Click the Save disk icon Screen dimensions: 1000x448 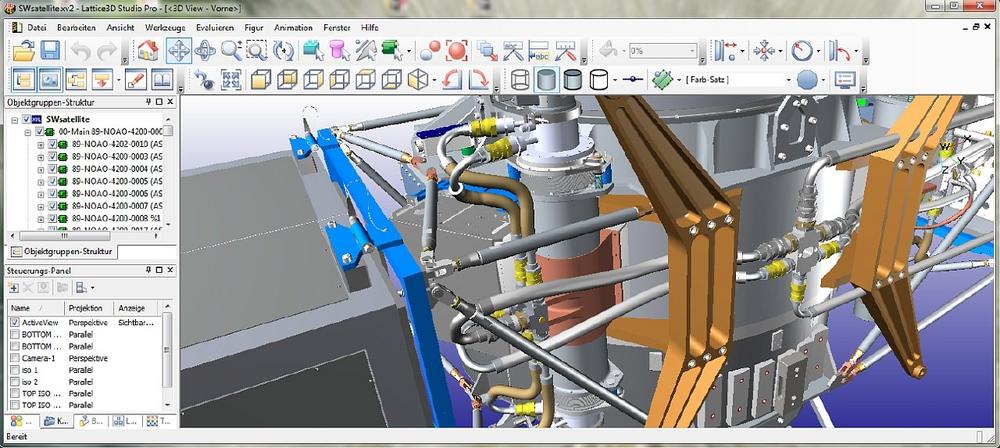click(50, 50)
